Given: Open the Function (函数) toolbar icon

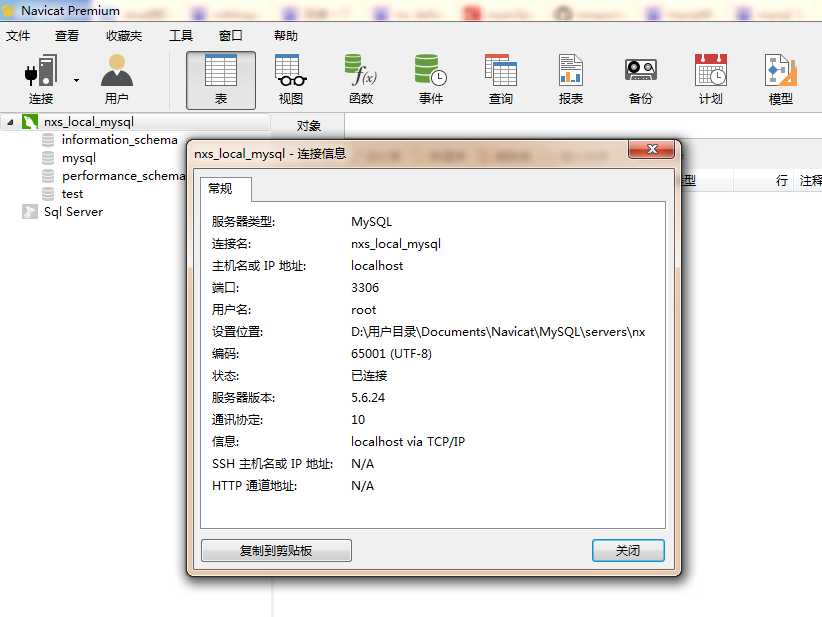Looking at the screenshot, I should [361, 80].
